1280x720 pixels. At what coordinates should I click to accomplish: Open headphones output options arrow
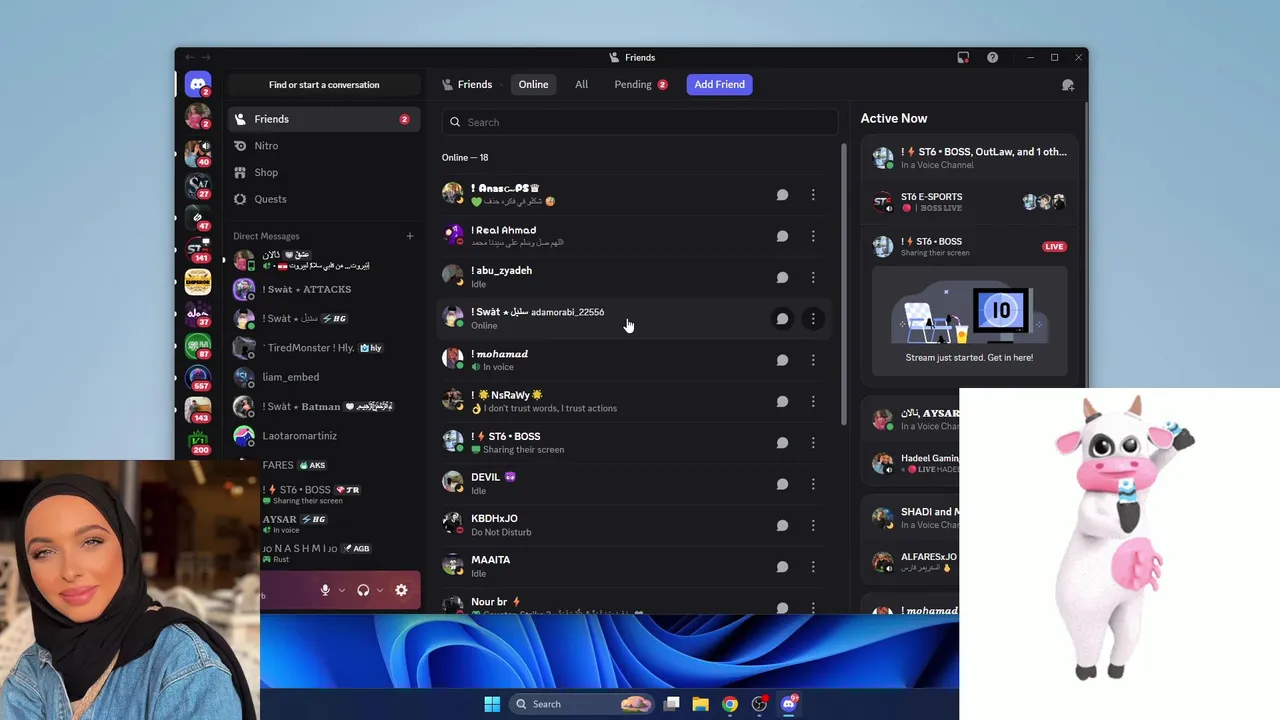tap(380, 590)
